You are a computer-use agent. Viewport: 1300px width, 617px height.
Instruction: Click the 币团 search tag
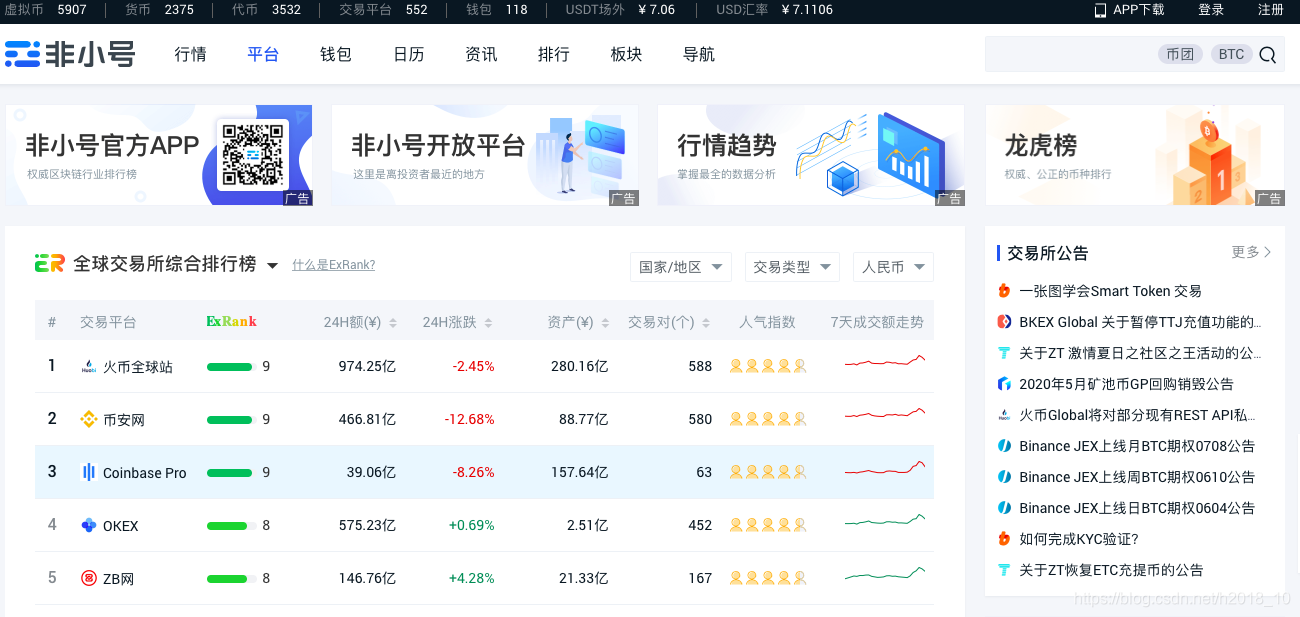[x=1180, y=54]
